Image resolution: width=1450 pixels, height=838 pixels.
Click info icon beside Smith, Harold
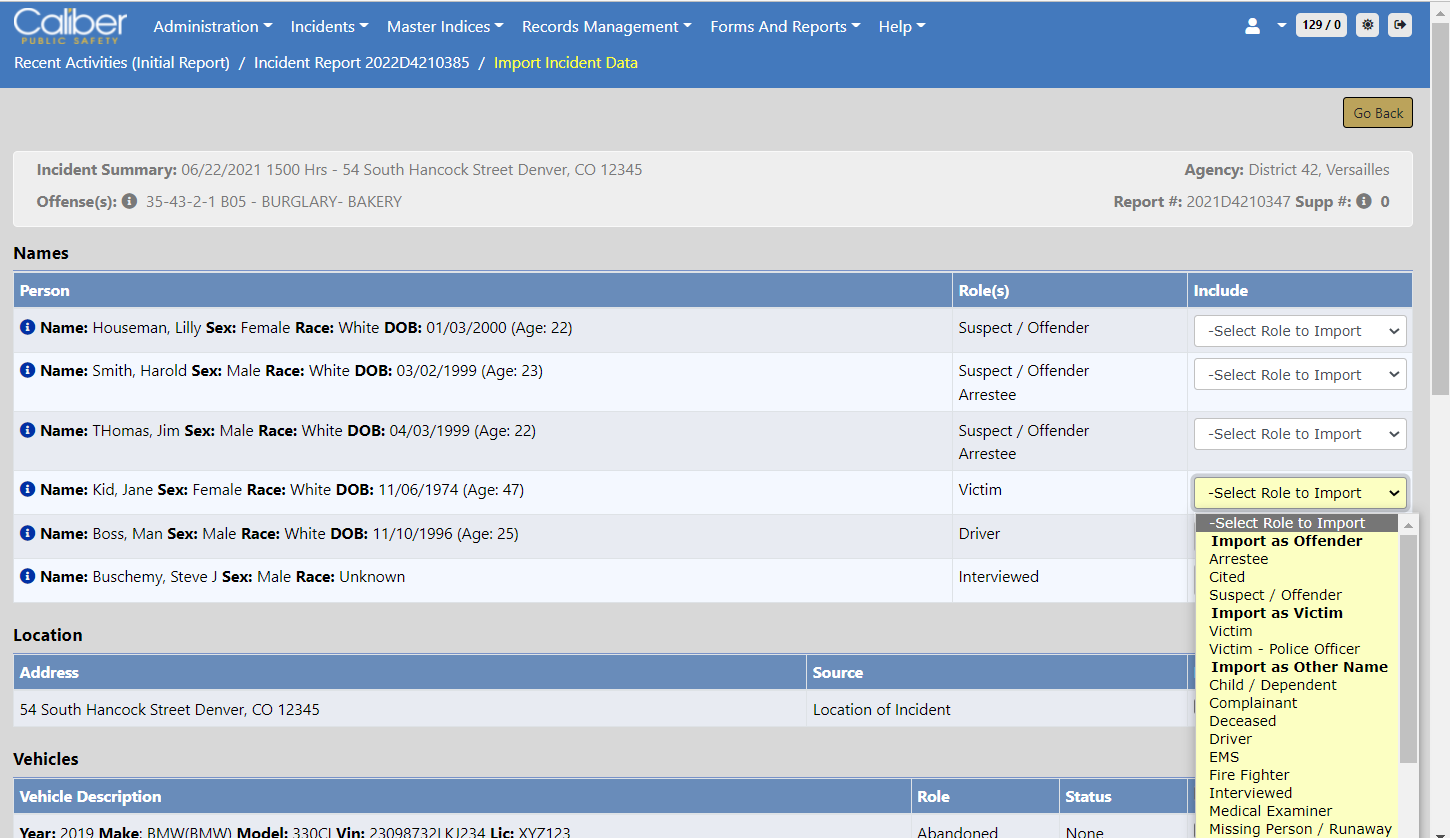coord(28,370)
